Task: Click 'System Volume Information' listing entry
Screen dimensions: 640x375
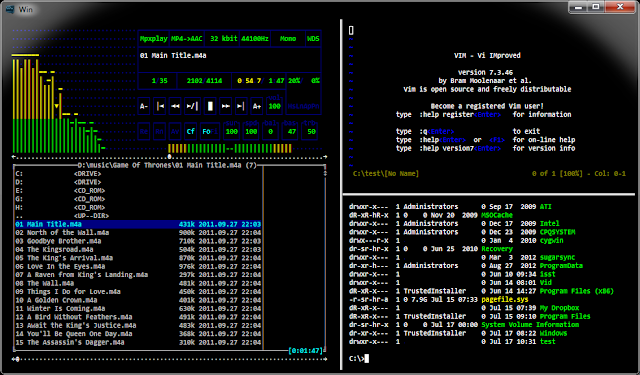Action: click(x=530, y=325)
